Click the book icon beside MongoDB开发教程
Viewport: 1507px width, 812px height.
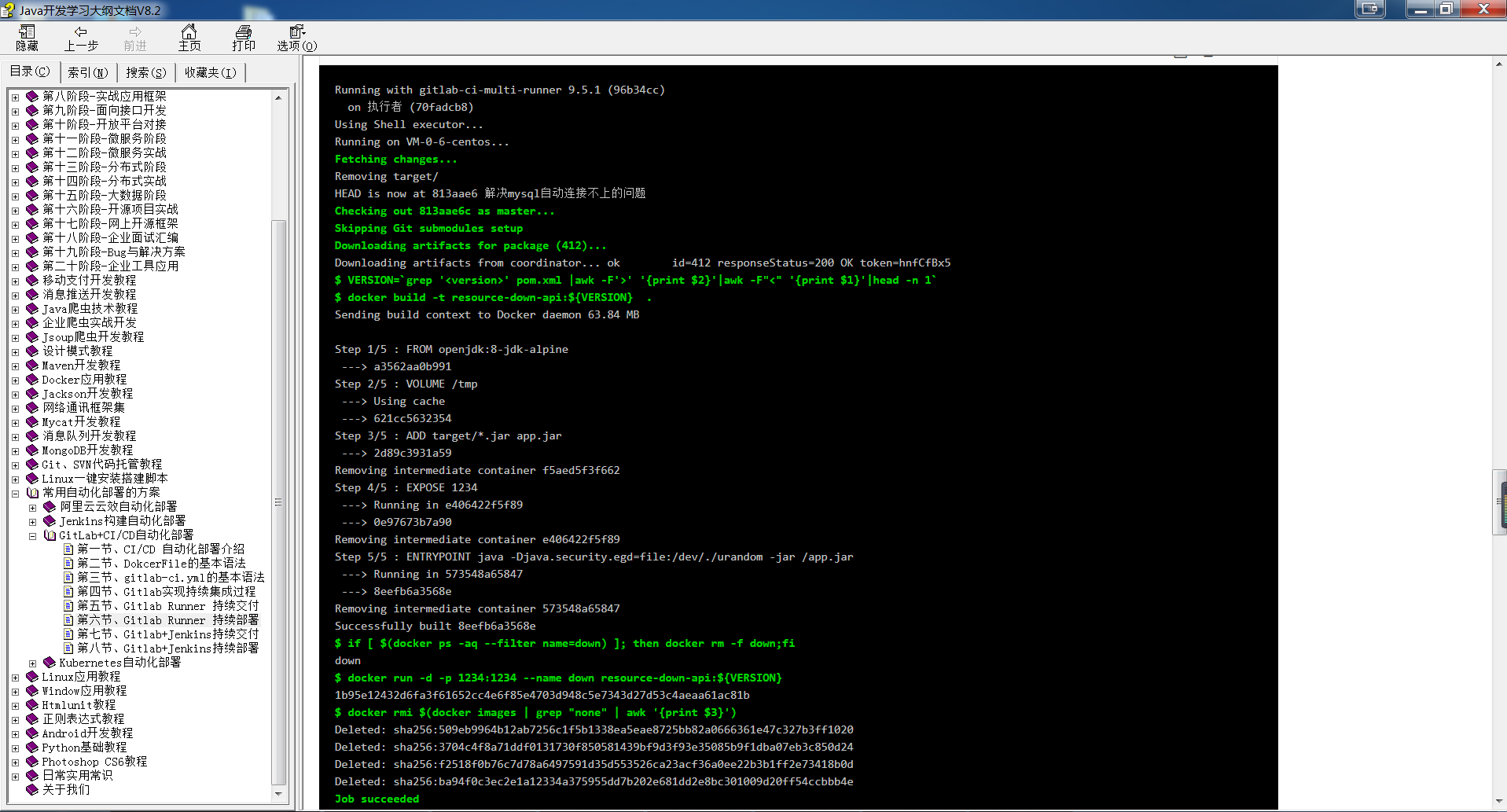click(32, 450)
